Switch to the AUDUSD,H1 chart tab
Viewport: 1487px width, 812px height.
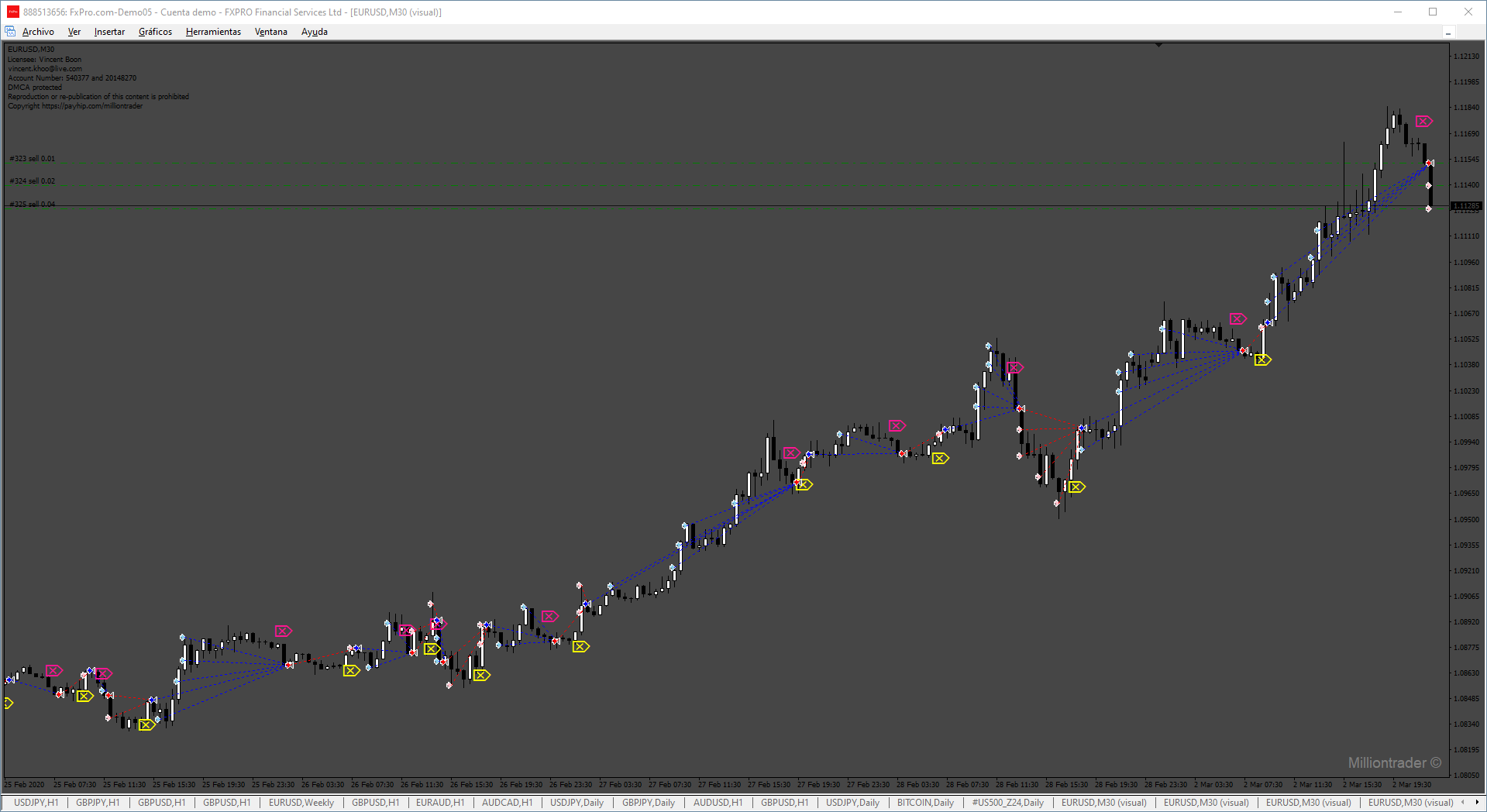tap(718, 803)
